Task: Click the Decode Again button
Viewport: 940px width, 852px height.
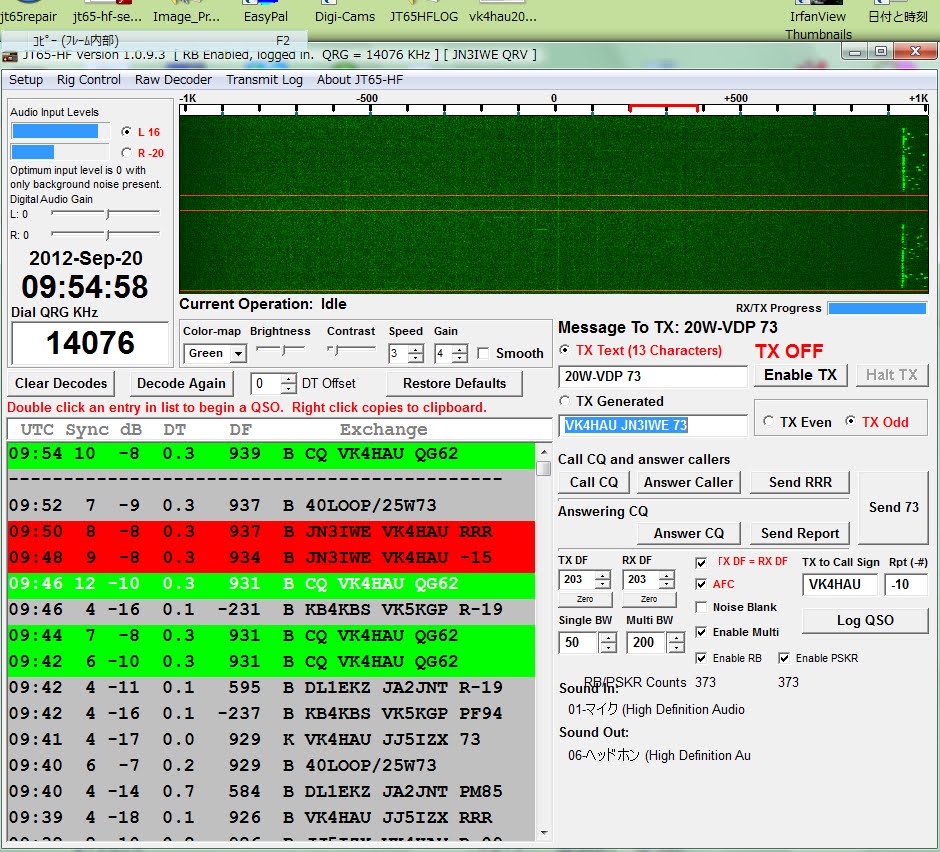Action: (181, 383)
